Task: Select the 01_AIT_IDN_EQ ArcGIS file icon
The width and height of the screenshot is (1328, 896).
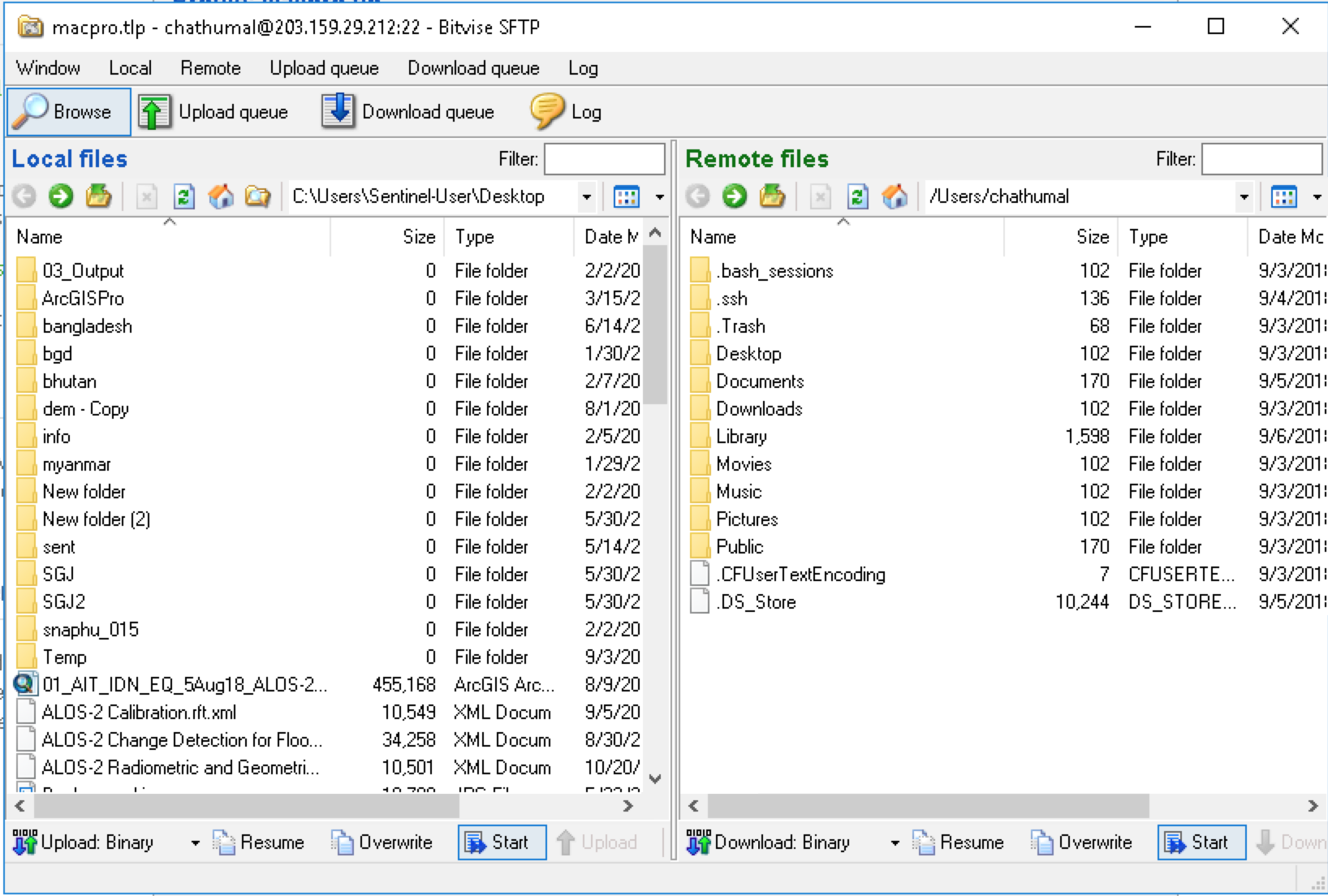Action: point(26,684)
